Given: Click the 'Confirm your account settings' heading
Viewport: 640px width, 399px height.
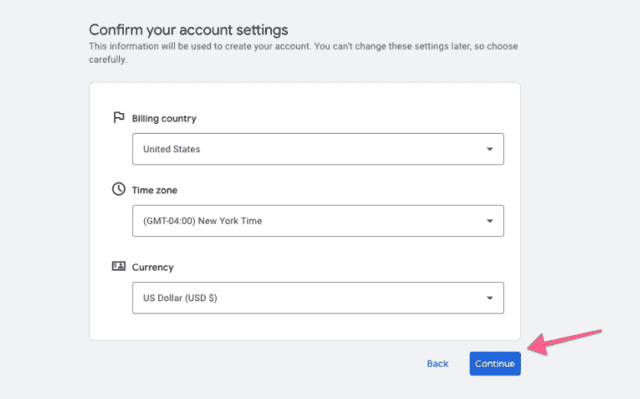Looking at the screenshot, I should pos(189,30).
